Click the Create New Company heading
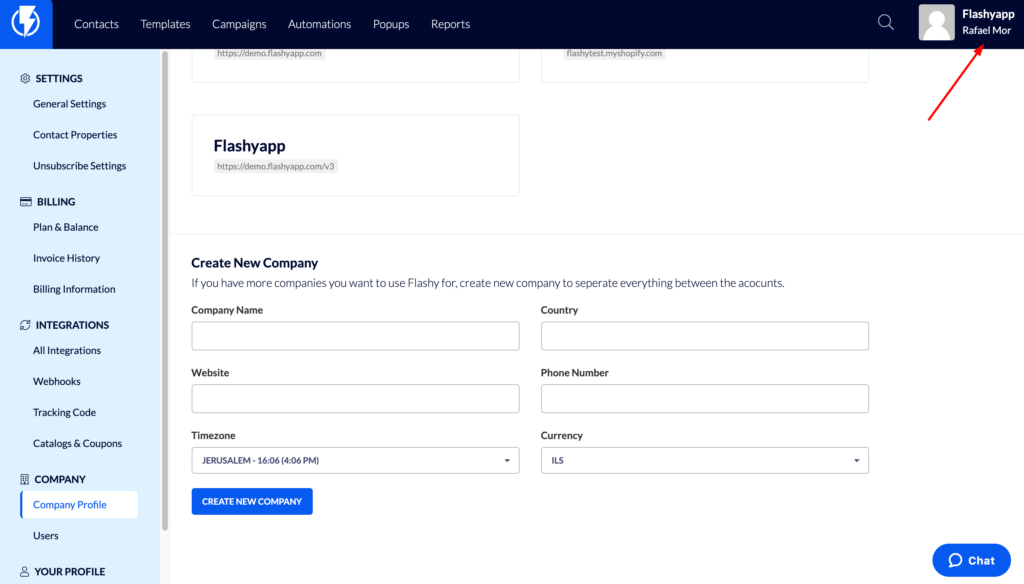The width and height of the screenshot is (1024, 584). pos(255,263)
